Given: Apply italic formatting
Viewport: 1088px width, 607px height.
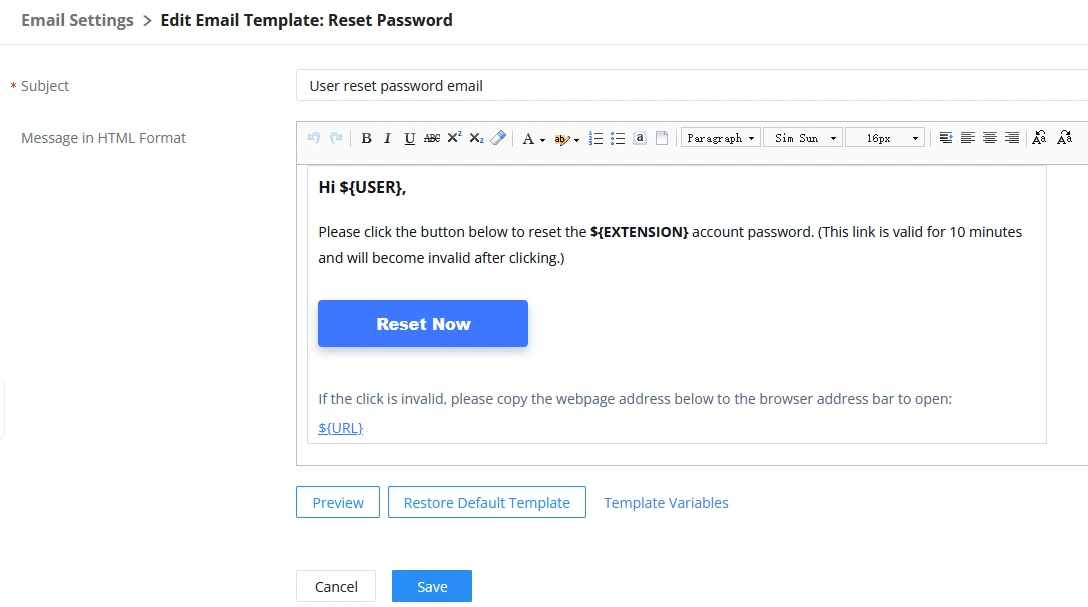Looking at the screenshot, I should [387, 138].
